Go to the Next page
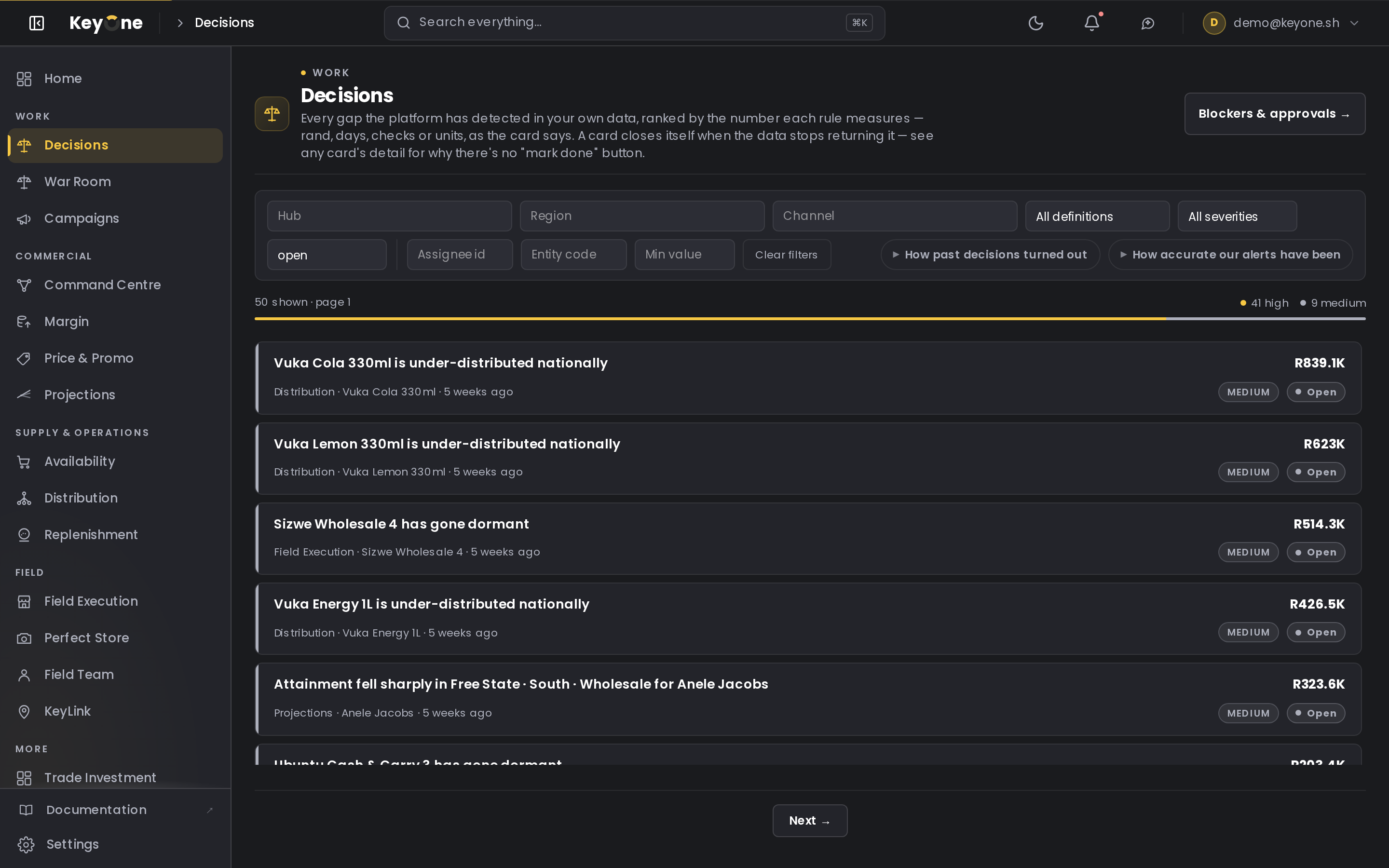This screenshot has width=1389, height=868. pyautogui.click(x=809, y=821)
